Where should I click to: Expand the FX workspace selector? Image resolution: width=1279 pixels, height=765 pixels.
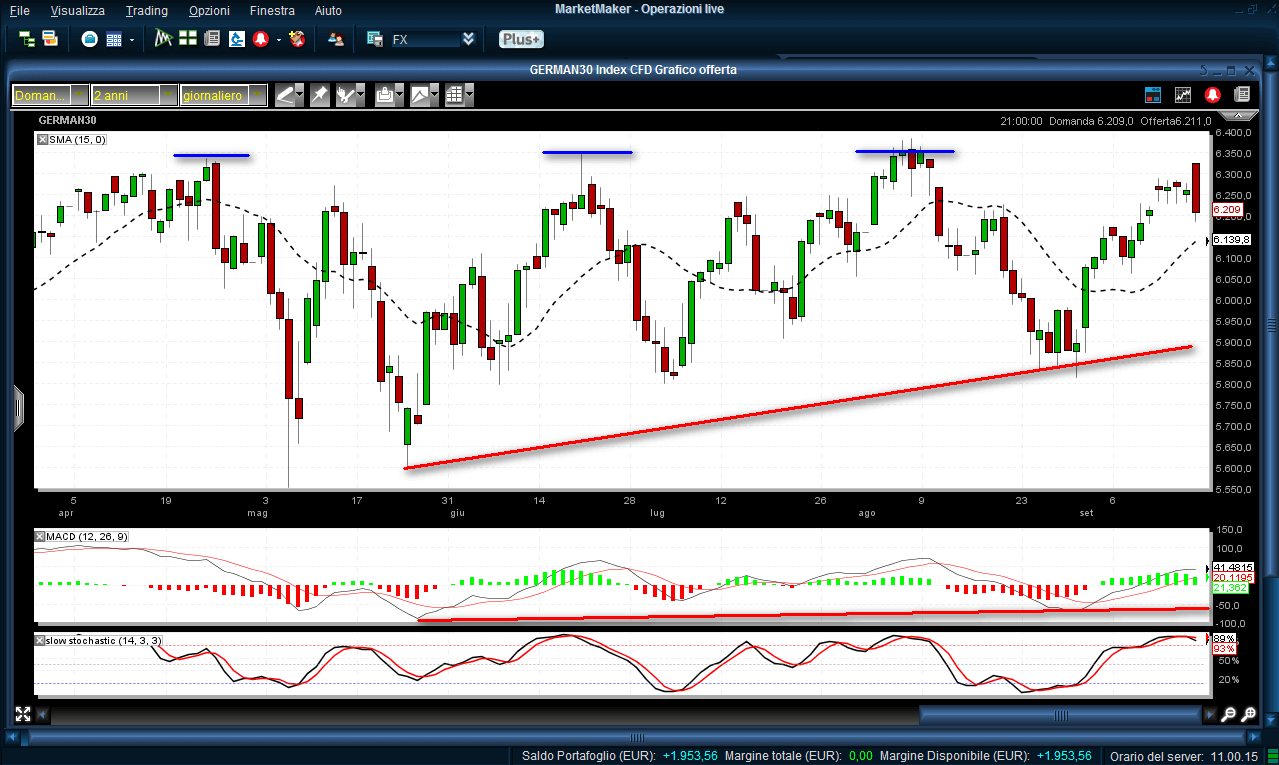(x=468, y=39)
